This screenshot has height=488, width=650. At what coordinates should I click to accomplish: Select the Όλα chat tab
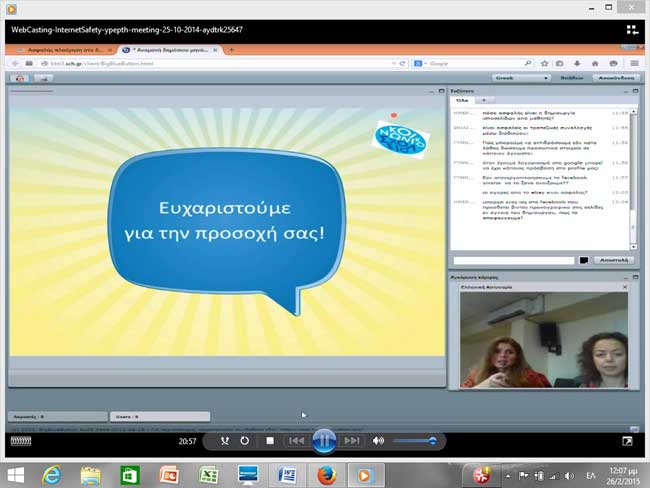tap(462, 100)
